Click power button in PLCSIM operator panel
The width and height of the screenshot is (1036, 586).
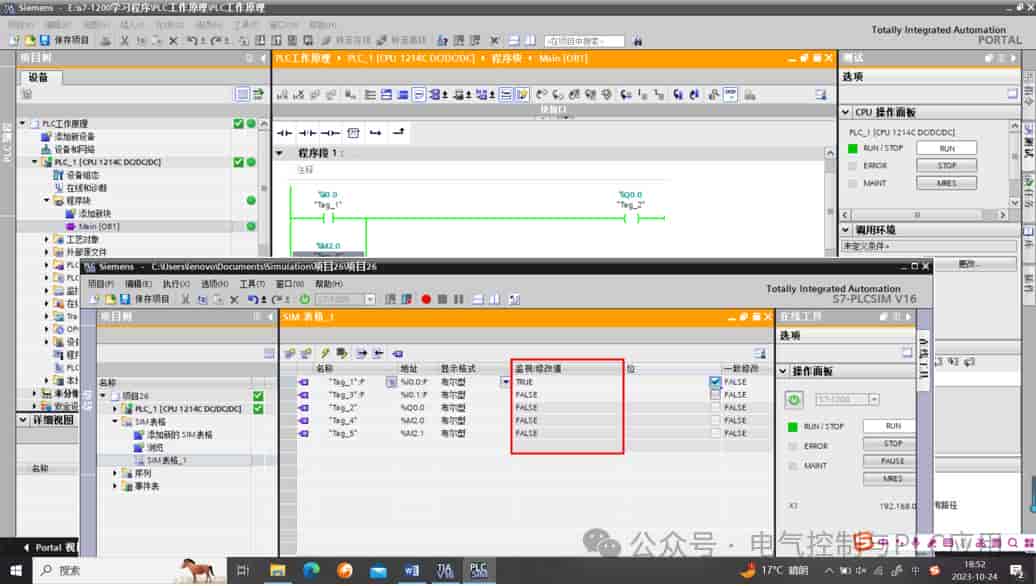(794, 399)
